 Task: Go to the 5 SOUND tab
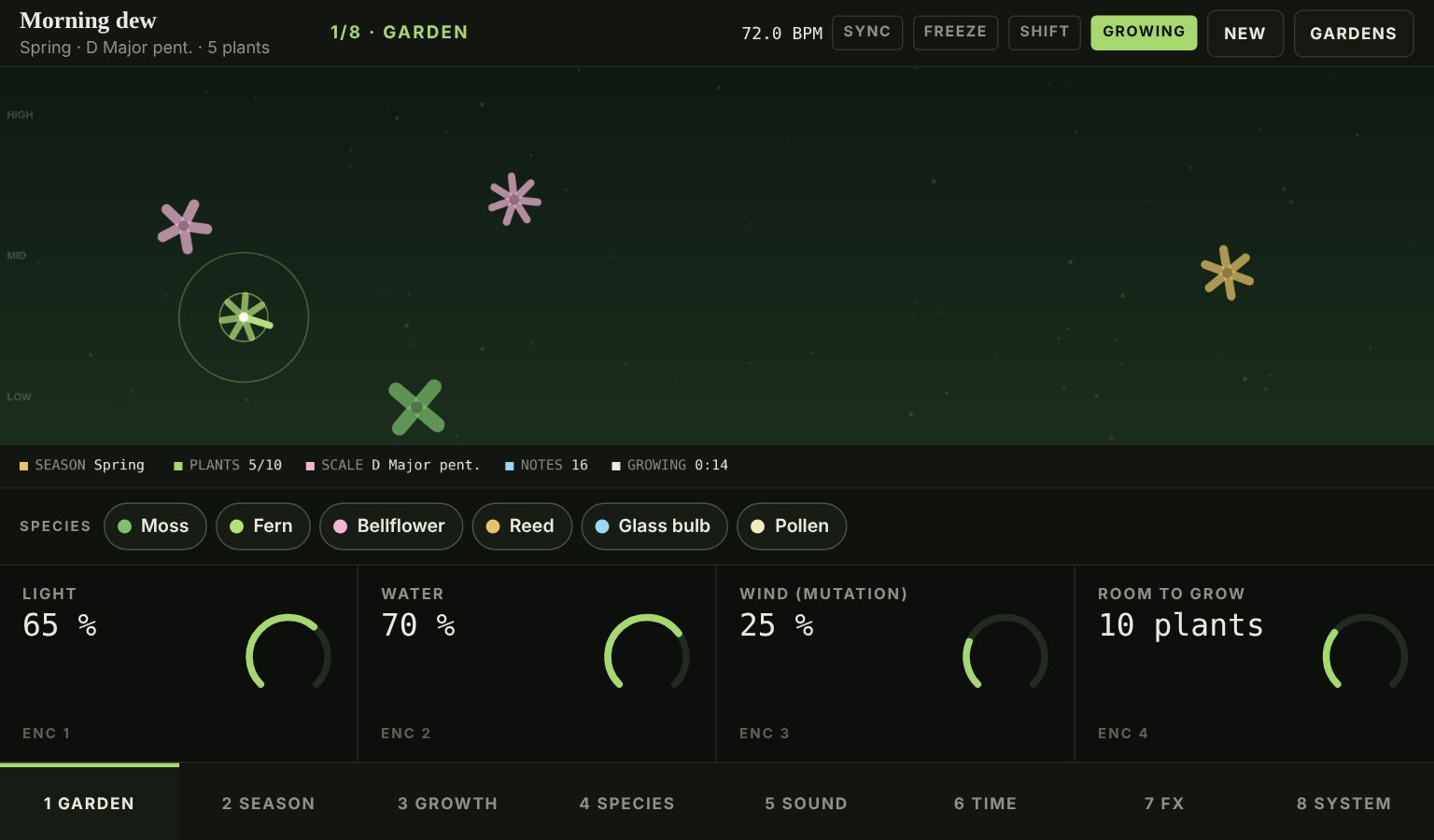[807, 803]
